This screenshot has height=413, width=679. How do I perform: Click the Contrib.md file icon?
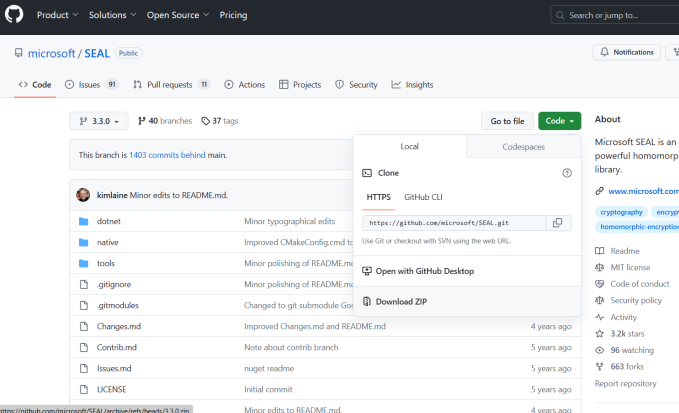pos(84,348)
